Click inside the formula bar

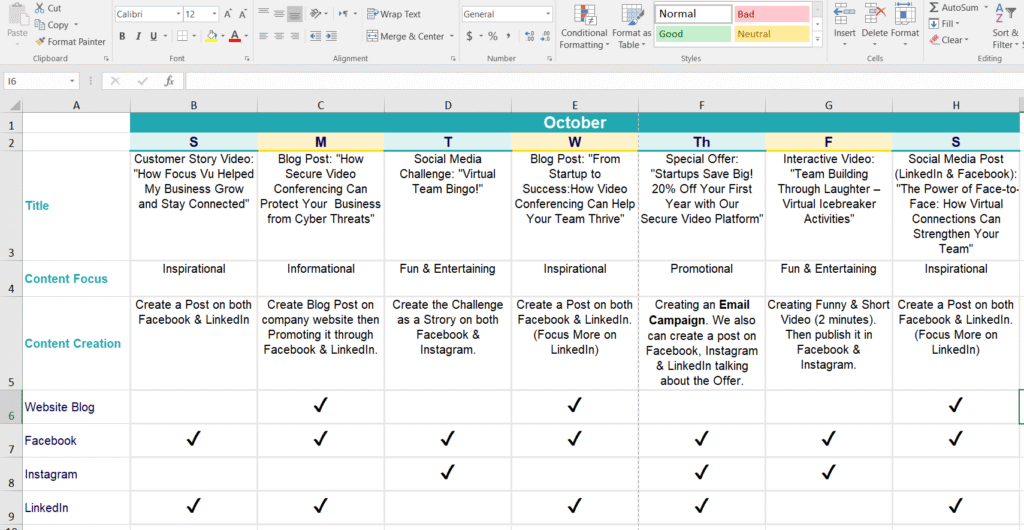pyautogui.click(x=604, y=81)
